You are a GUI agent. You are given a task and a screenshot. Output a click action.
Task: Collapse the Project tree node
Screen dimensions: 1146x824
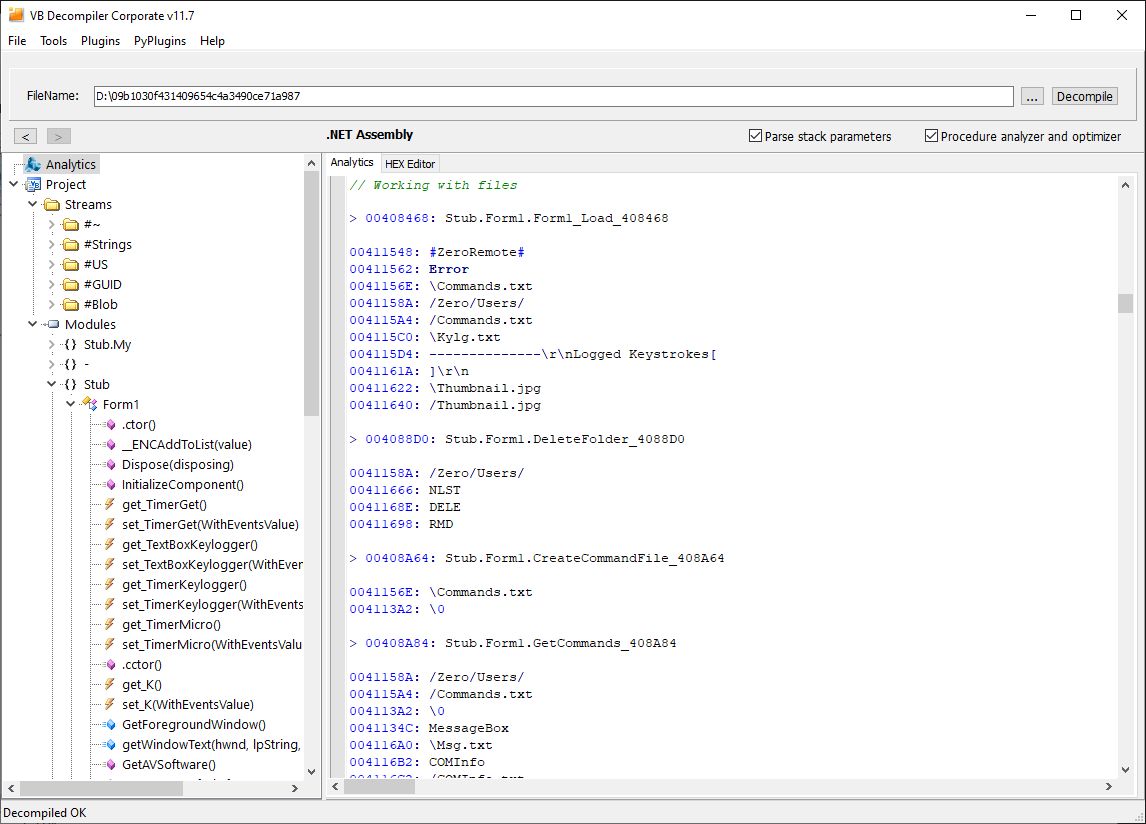coord(14,184)
